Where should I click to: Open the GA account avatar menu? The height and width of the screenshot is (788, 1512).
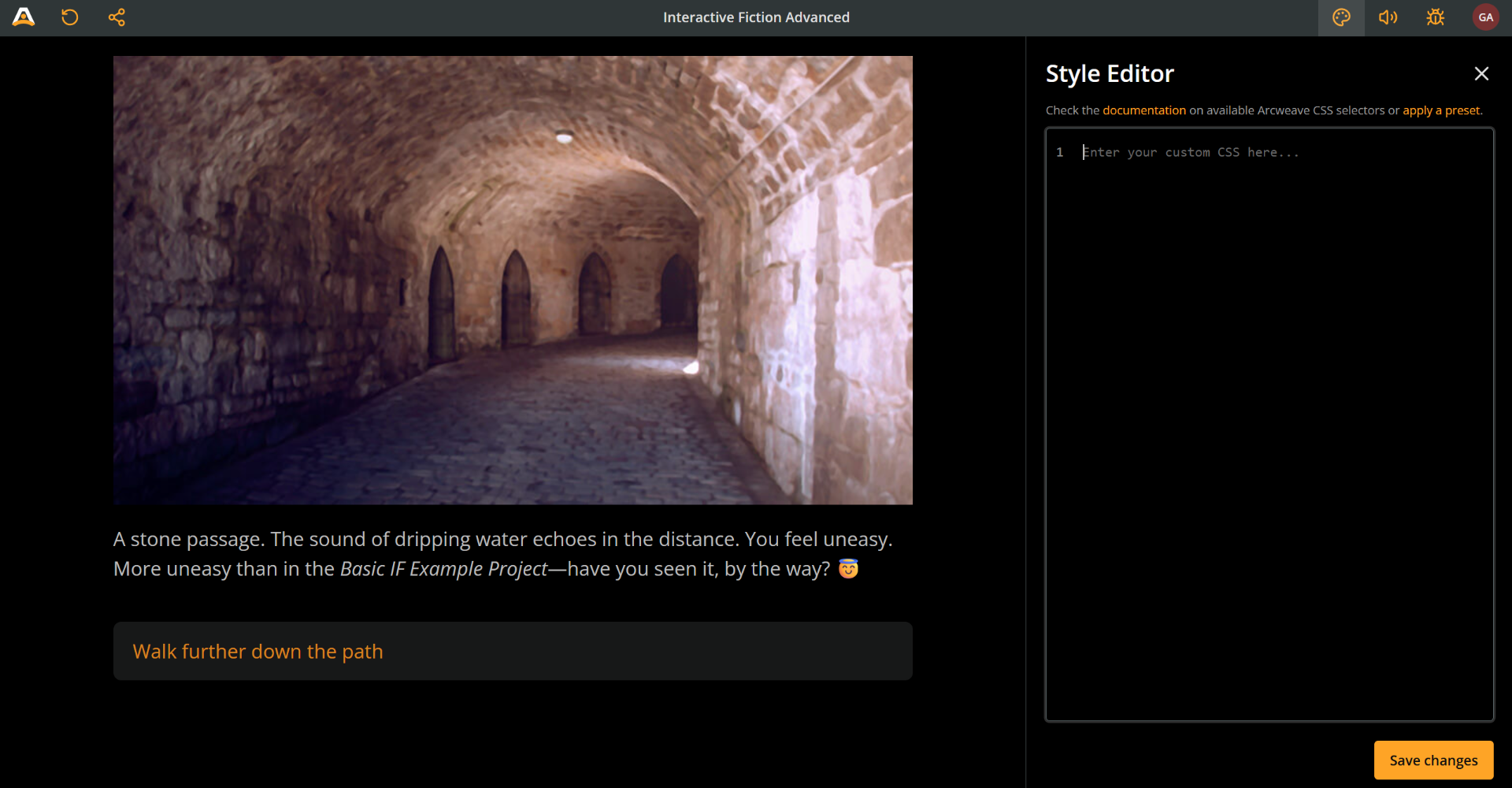tap(1485, 17)
